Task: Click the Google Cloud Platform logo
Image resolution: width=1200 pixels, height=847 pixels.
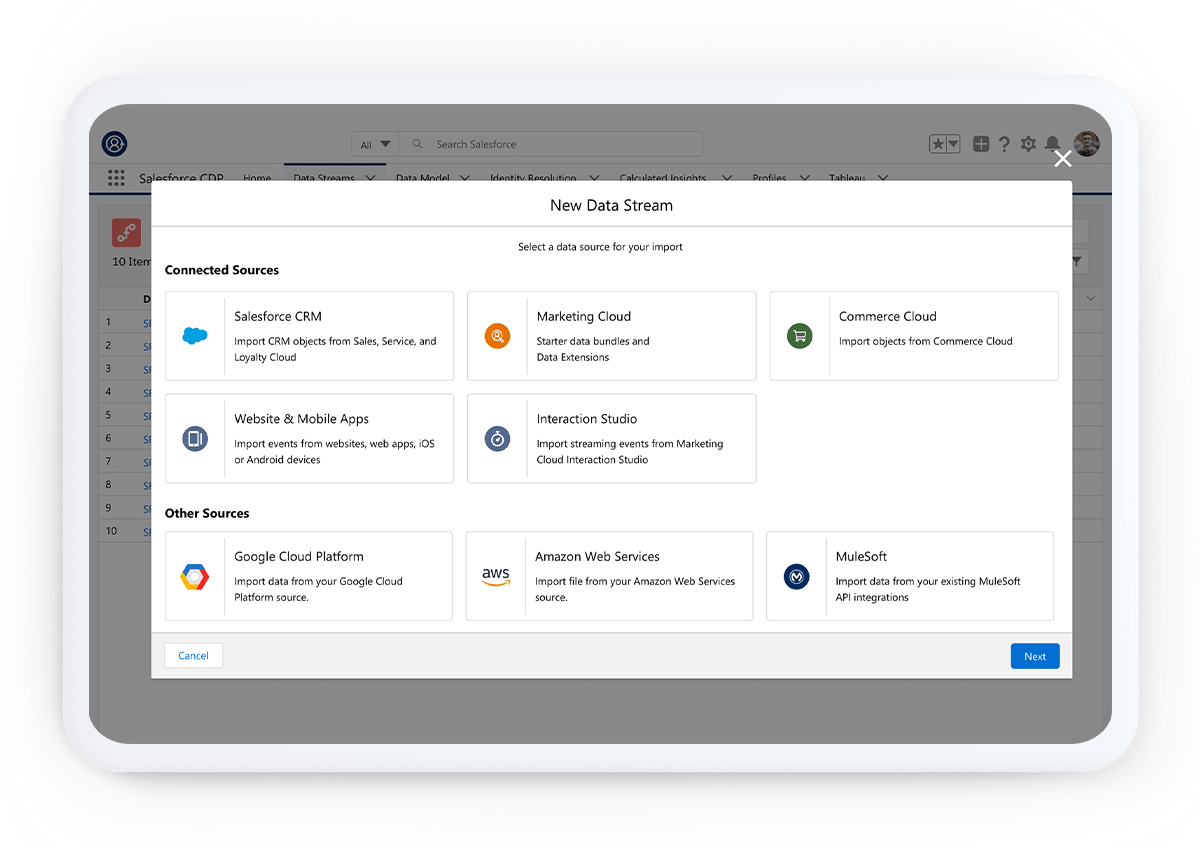Action: click(x=195, y=576)
